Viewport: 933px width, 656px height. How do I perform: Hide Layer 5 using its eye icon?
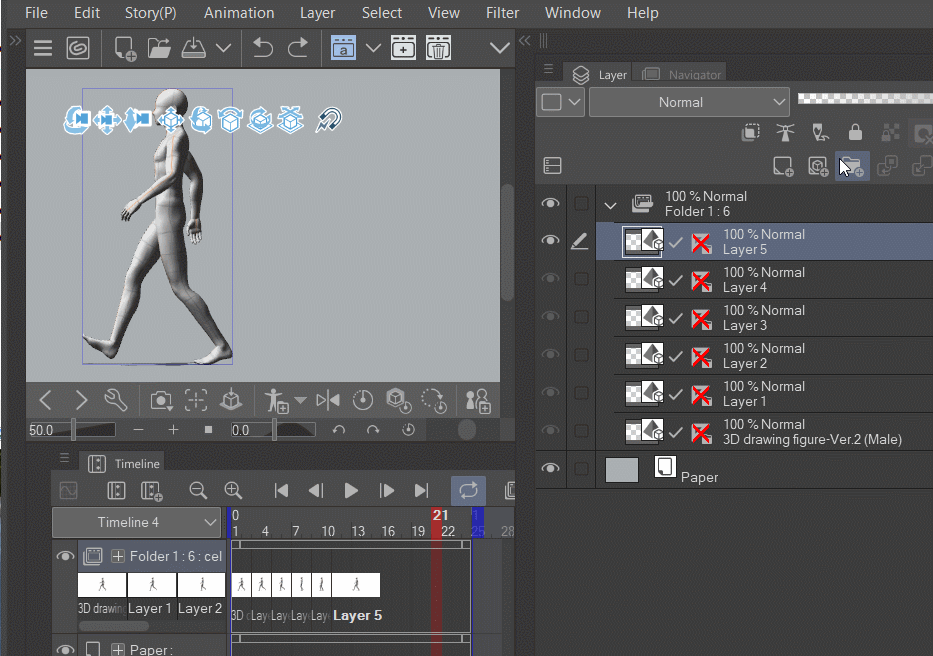550,241
